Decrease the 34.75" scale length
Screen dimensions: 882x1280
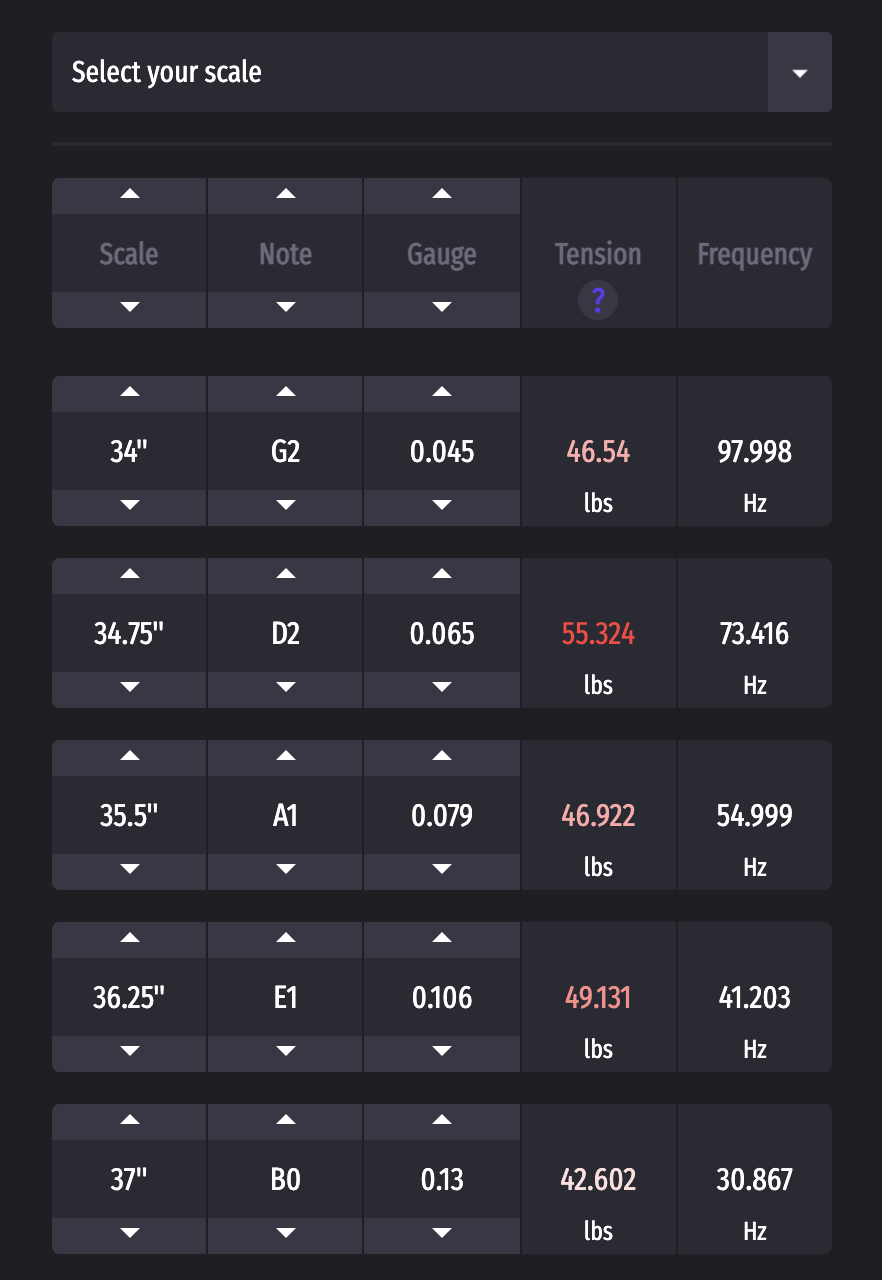coord(129,689)
